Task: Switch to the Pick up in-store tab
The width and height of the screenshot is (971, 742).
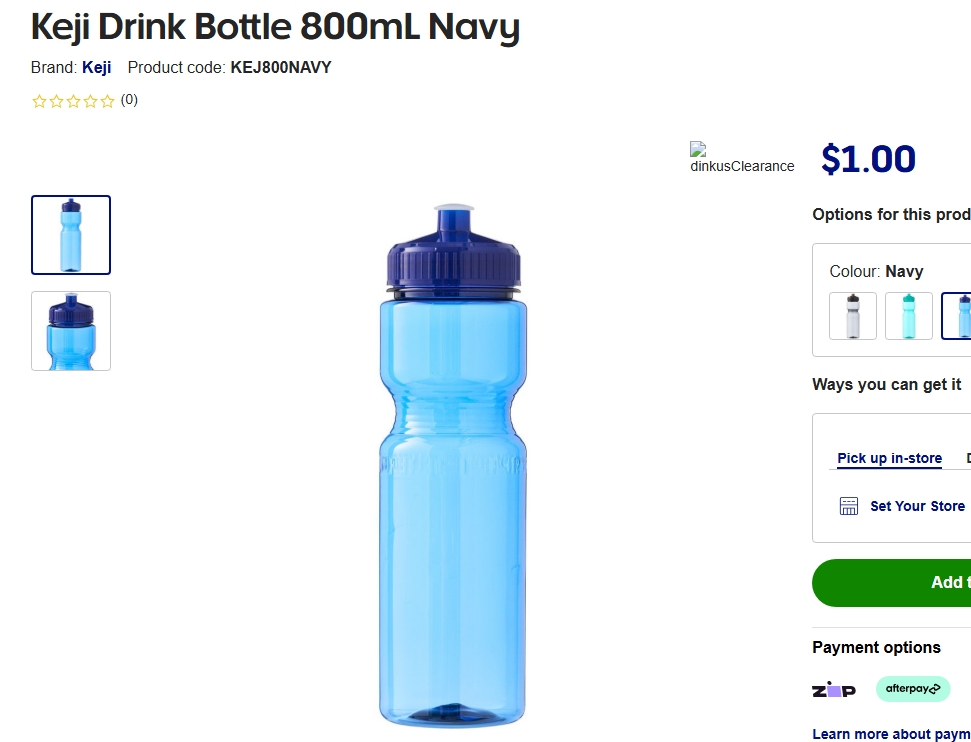Action: 889,458
